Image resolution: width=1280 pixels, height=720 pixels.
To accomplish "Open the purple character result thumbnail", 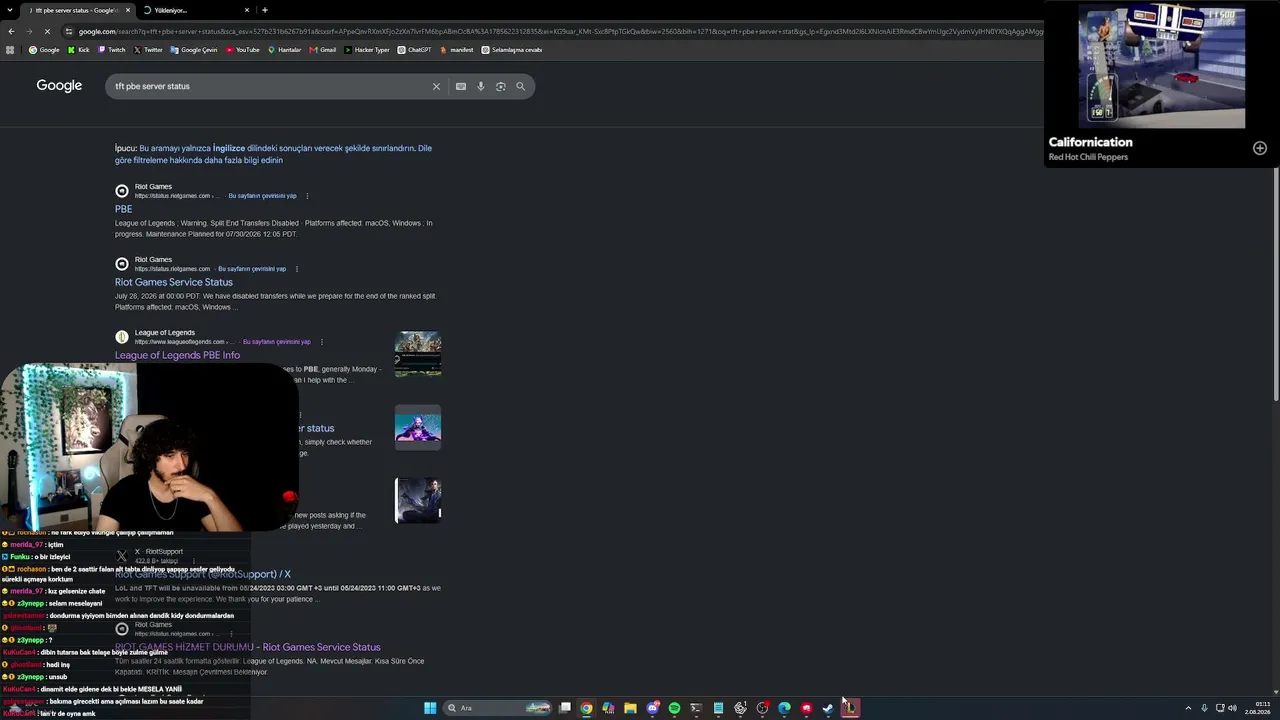I will [418, 427].
